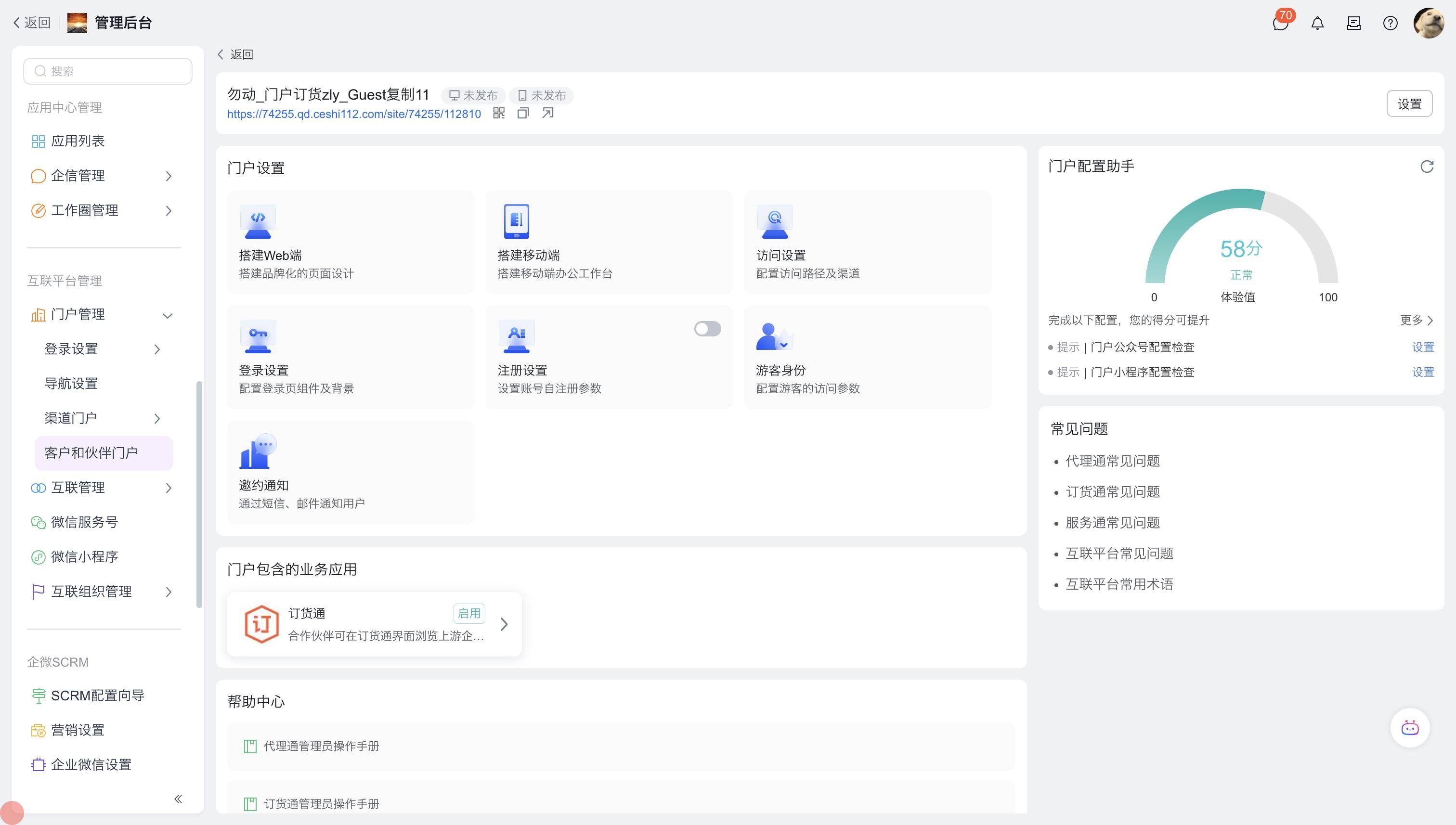Open the notification bell icon
The image size is (1456, 825).
1317,23
